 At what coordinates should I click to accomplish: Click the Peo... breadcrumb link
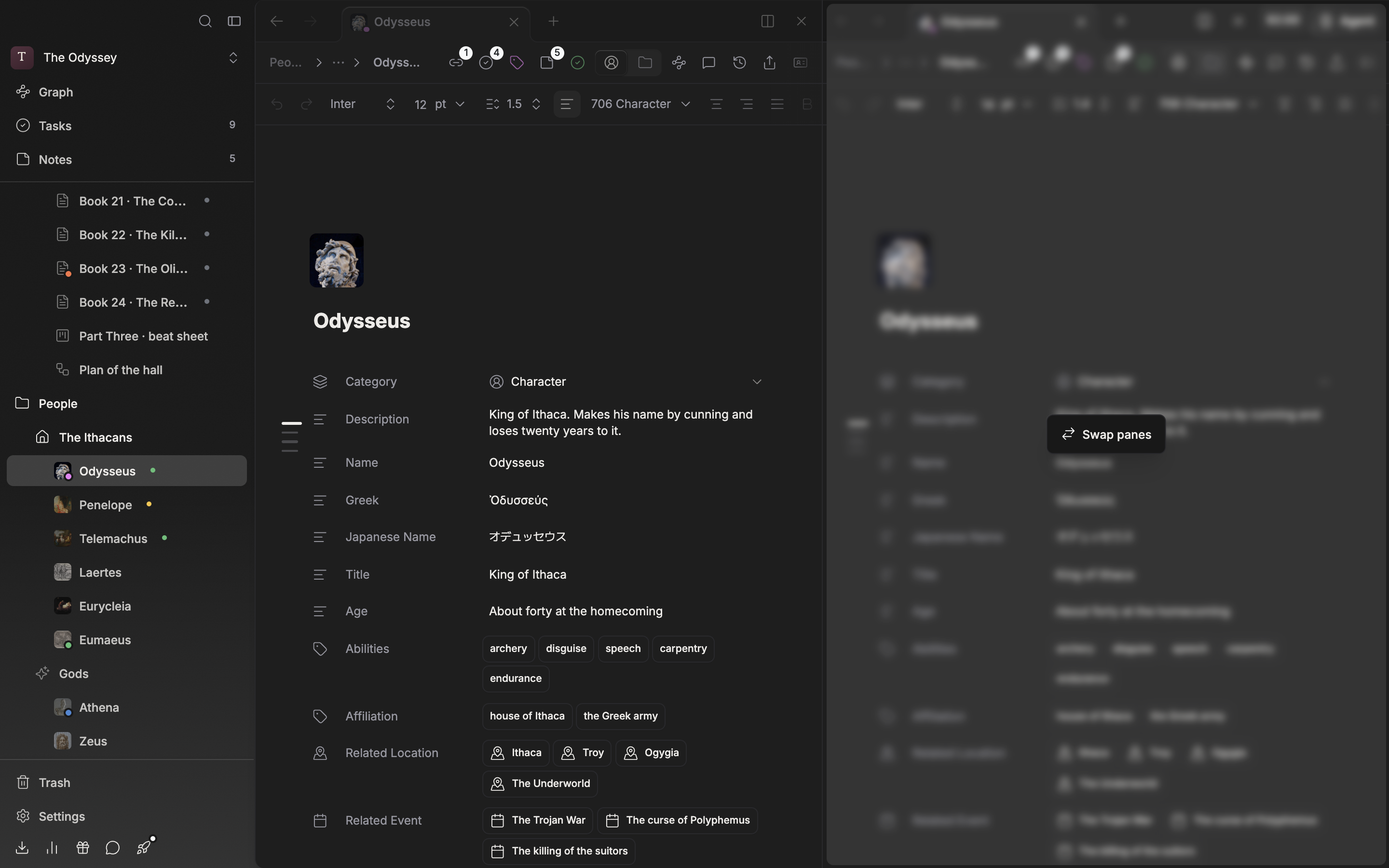(x=286, y=63)
